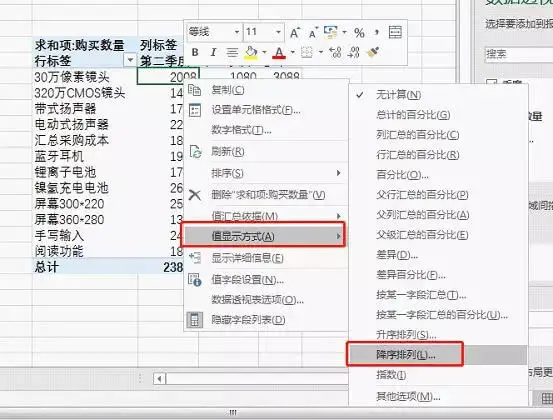Select 其他选项(M)...
This screenshot has width=553, height=420.
pyautogui.click(x=438, y=397)
